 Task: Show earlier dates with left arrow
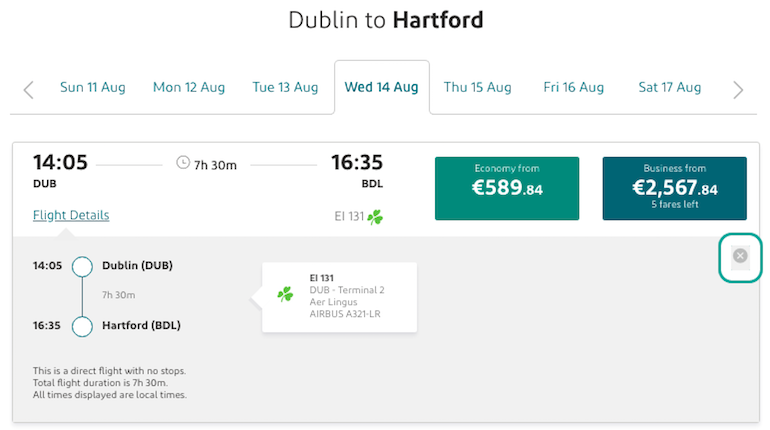(x=28, y=90)
